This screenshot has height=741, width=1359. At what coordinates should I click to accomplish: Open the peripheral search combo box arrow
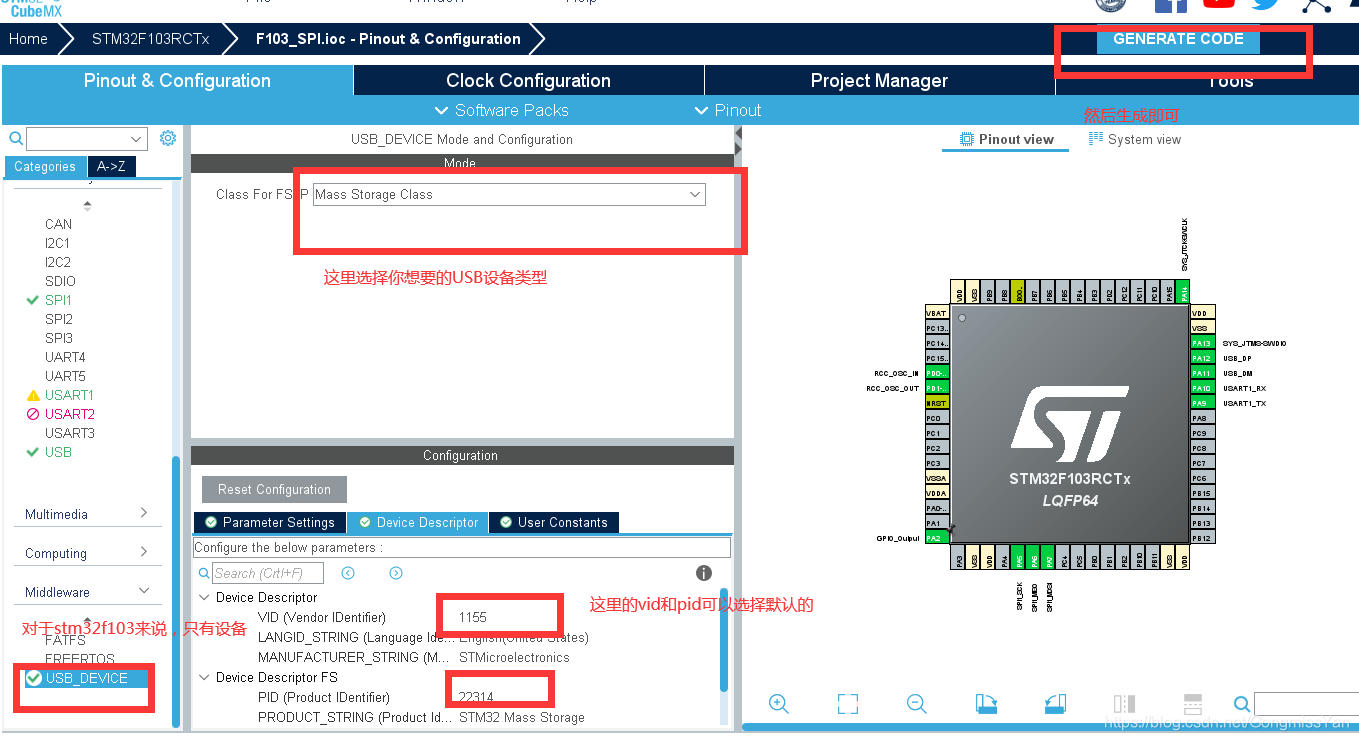click(136, 139)
